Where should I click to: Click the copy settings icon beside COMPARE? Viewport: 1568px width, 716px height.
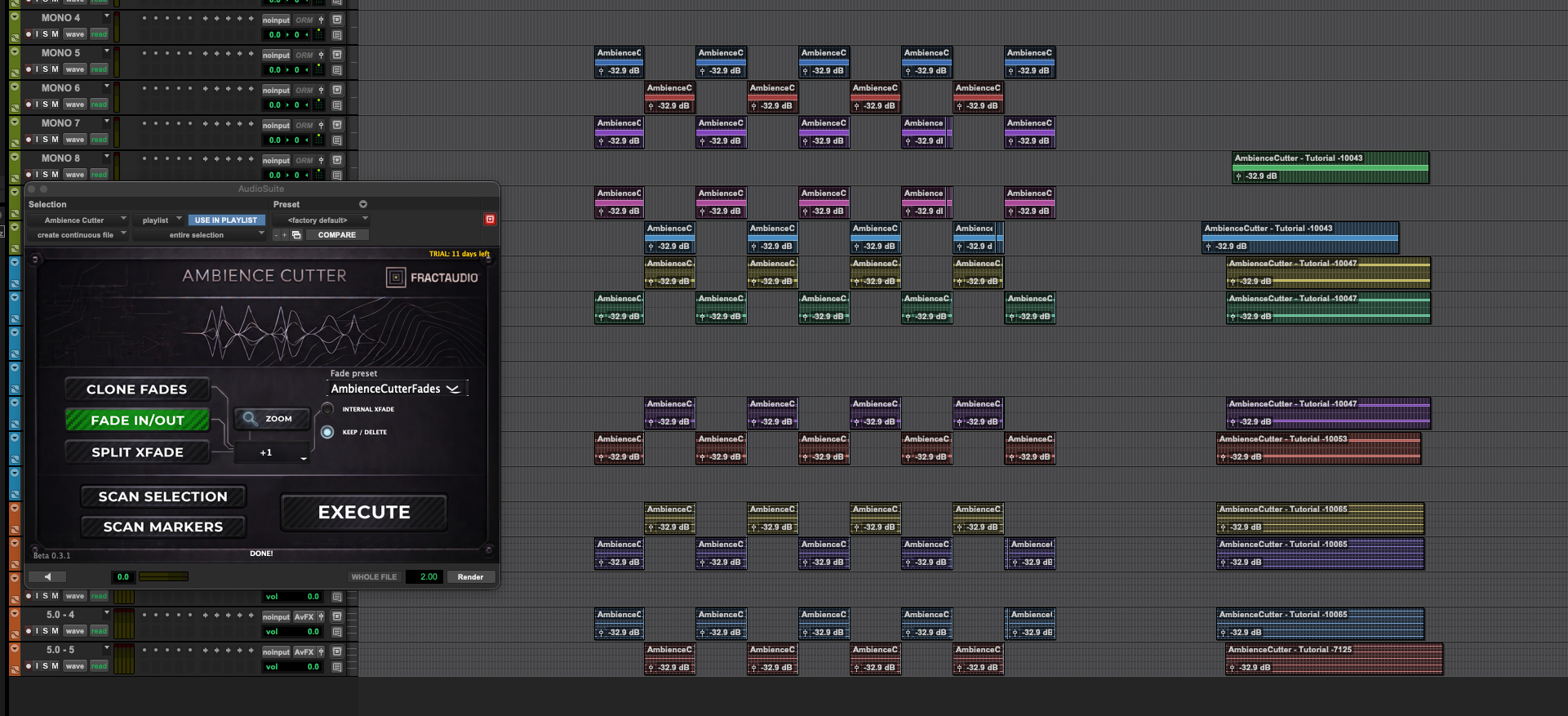coord(296,235)
